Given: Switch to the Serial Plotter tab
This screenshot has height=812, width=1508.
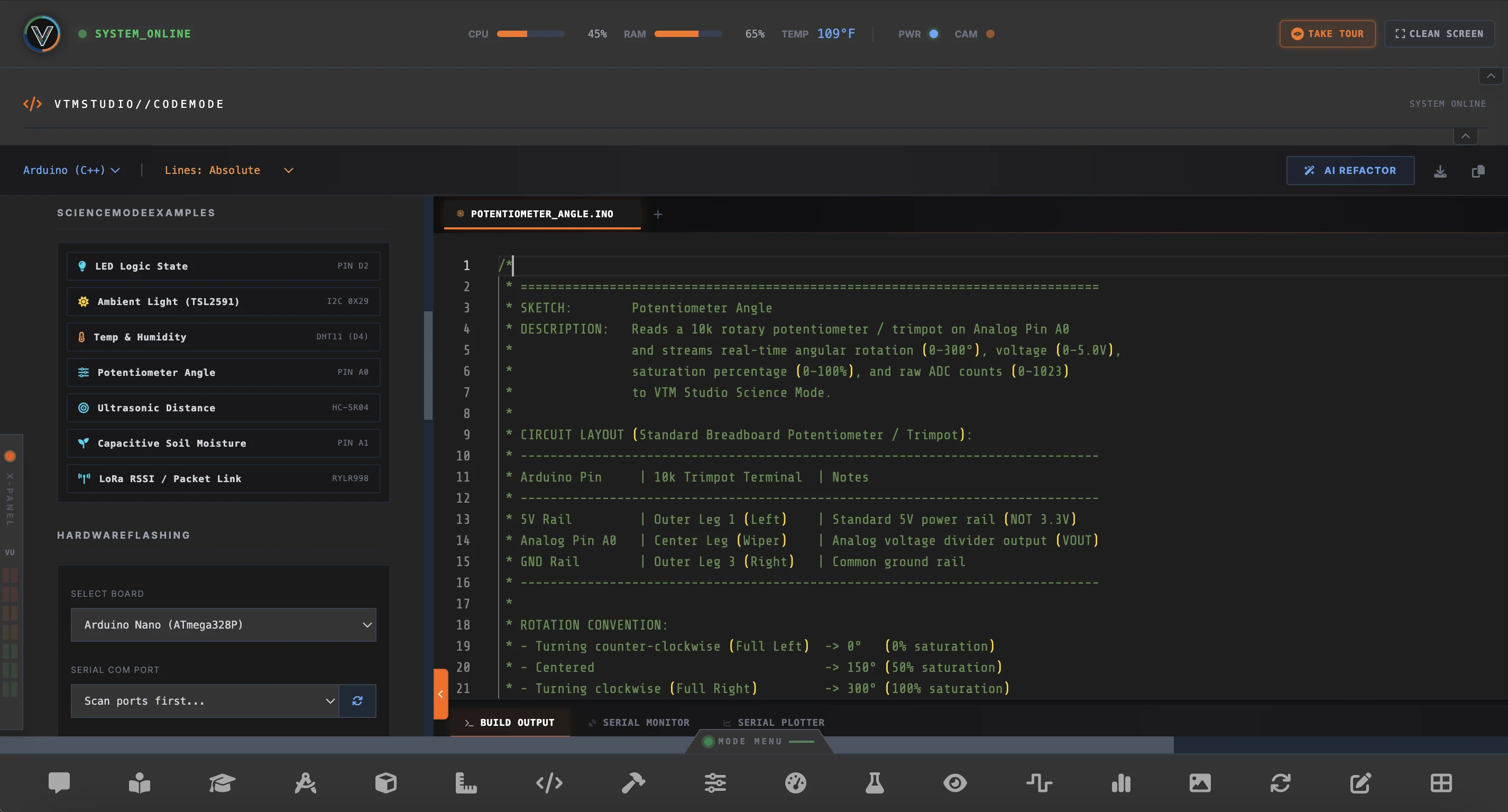Looking at the screenshot, I should pyautogui.click(x=774, y=723).
